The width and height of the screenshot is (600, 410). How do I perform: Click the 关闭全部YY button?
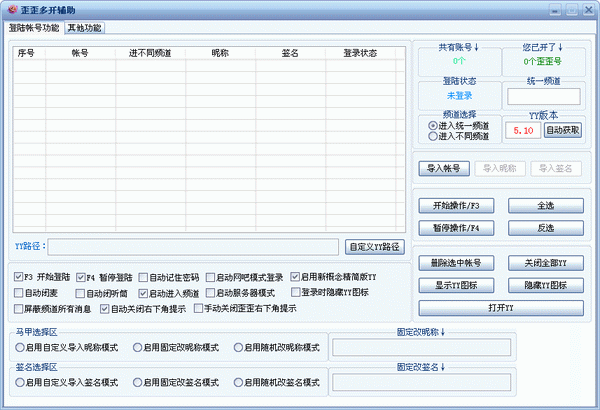click(x=546, y=263)
